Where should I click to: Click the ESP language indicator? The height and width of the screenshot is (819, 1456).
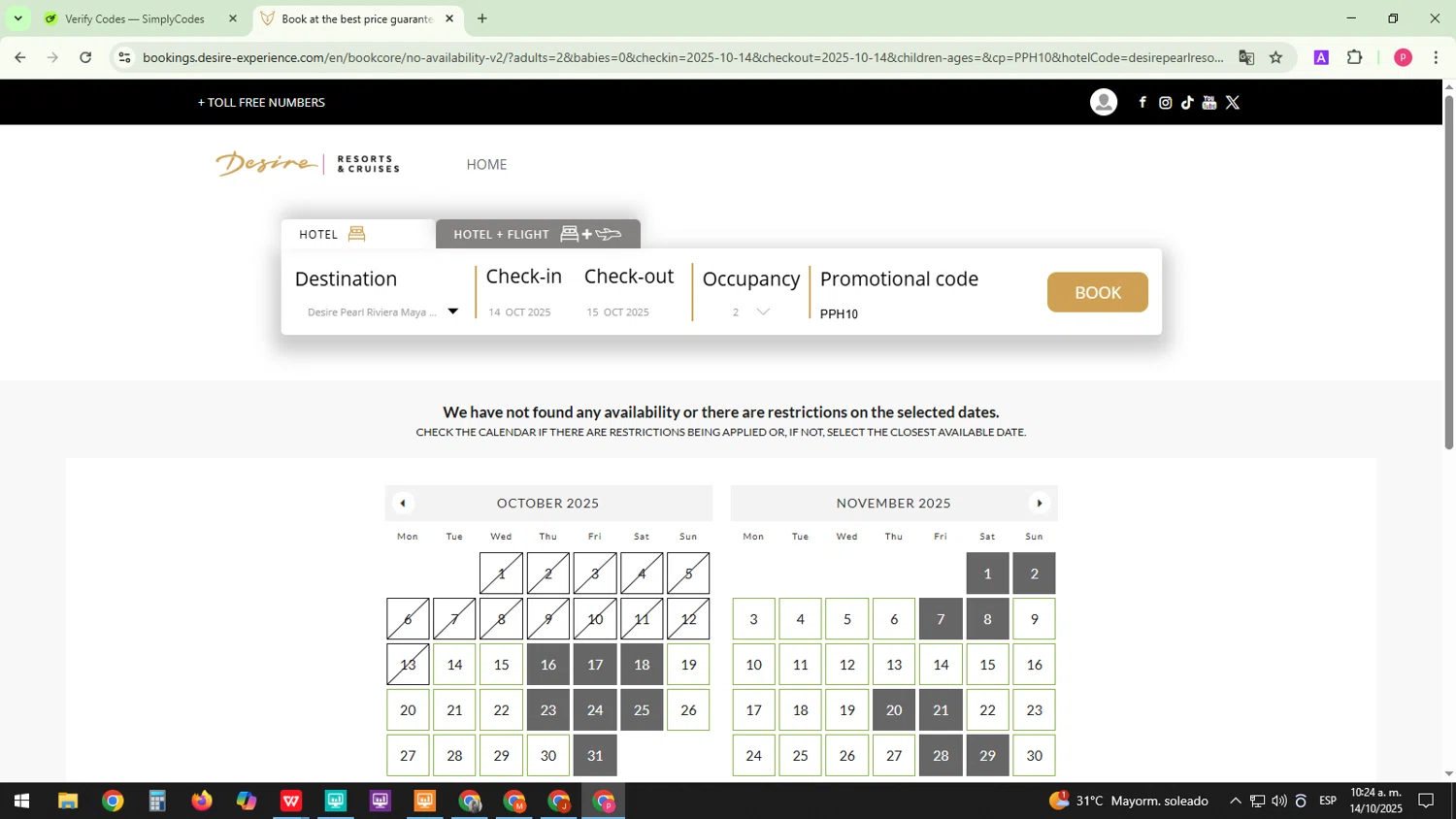coord(1328,802)
